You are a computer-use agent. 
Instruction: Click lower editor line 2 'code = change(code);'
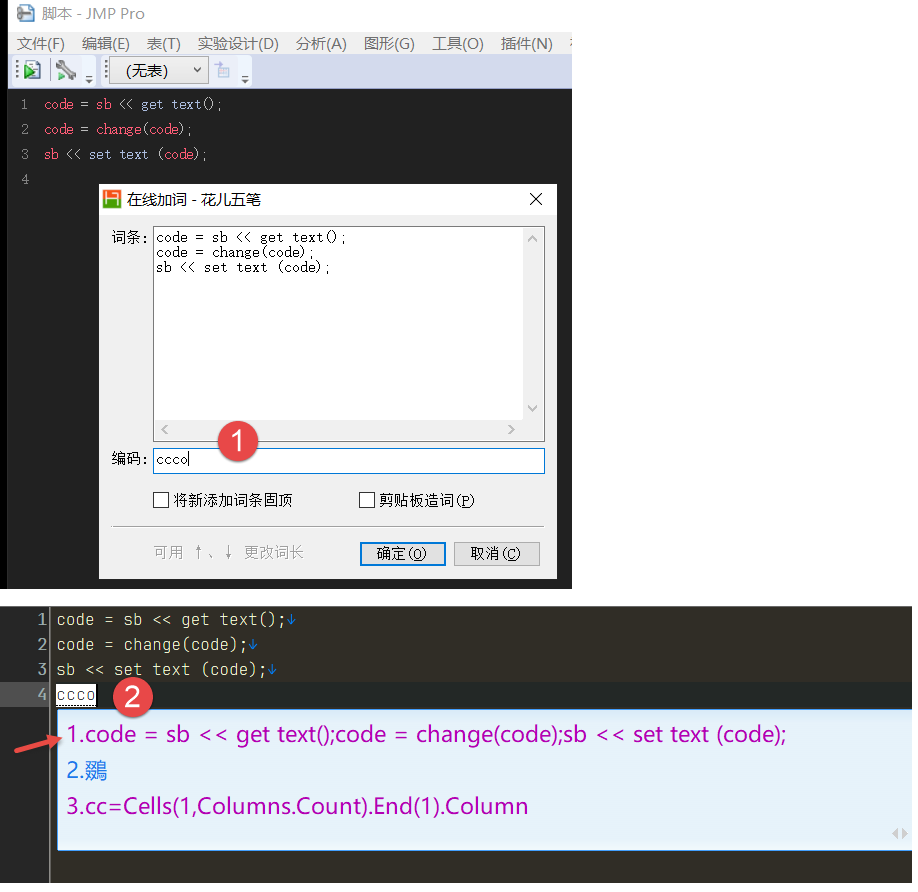click(152, 645)
